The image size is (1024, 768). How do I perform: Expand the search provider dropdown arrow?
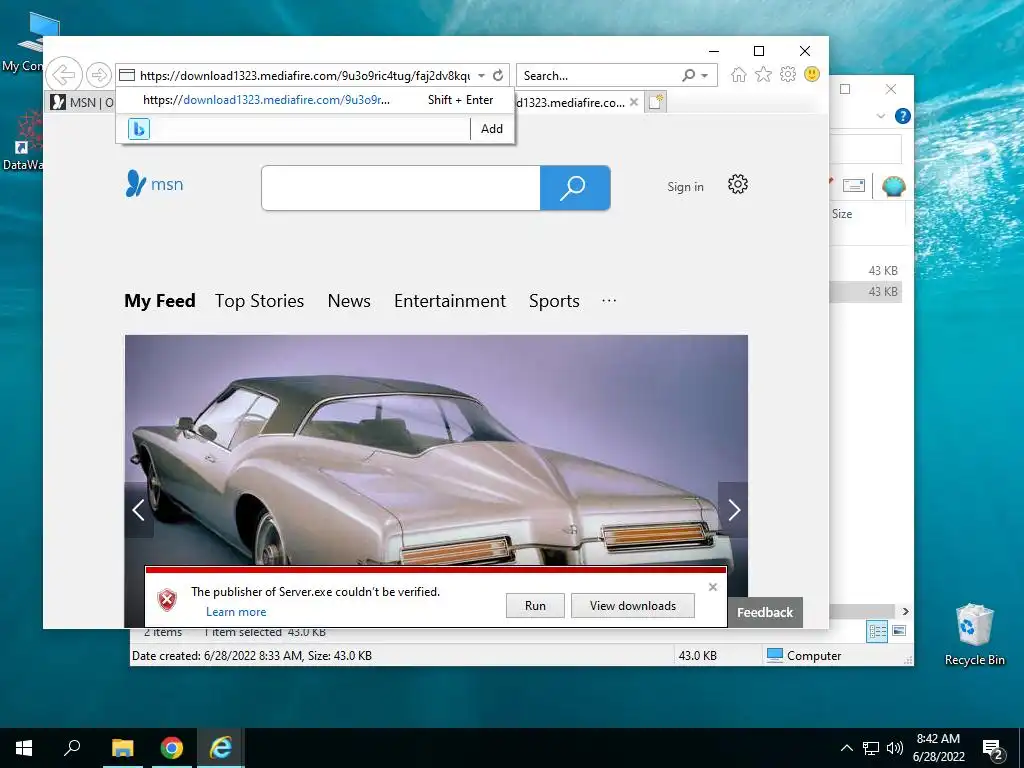pyautogui.click(x=705, y=76)
